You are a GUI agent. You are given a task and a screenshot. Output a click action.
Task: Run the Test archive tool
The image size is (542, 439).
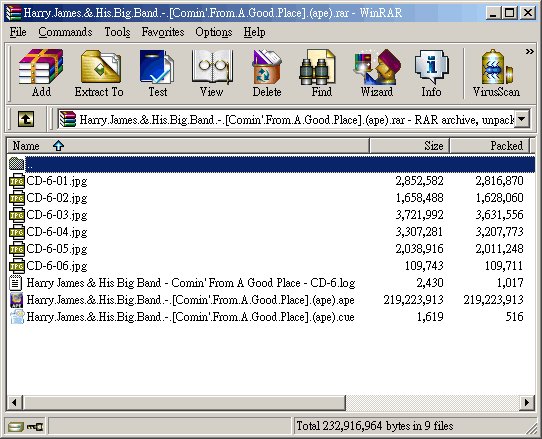[158, 73]
